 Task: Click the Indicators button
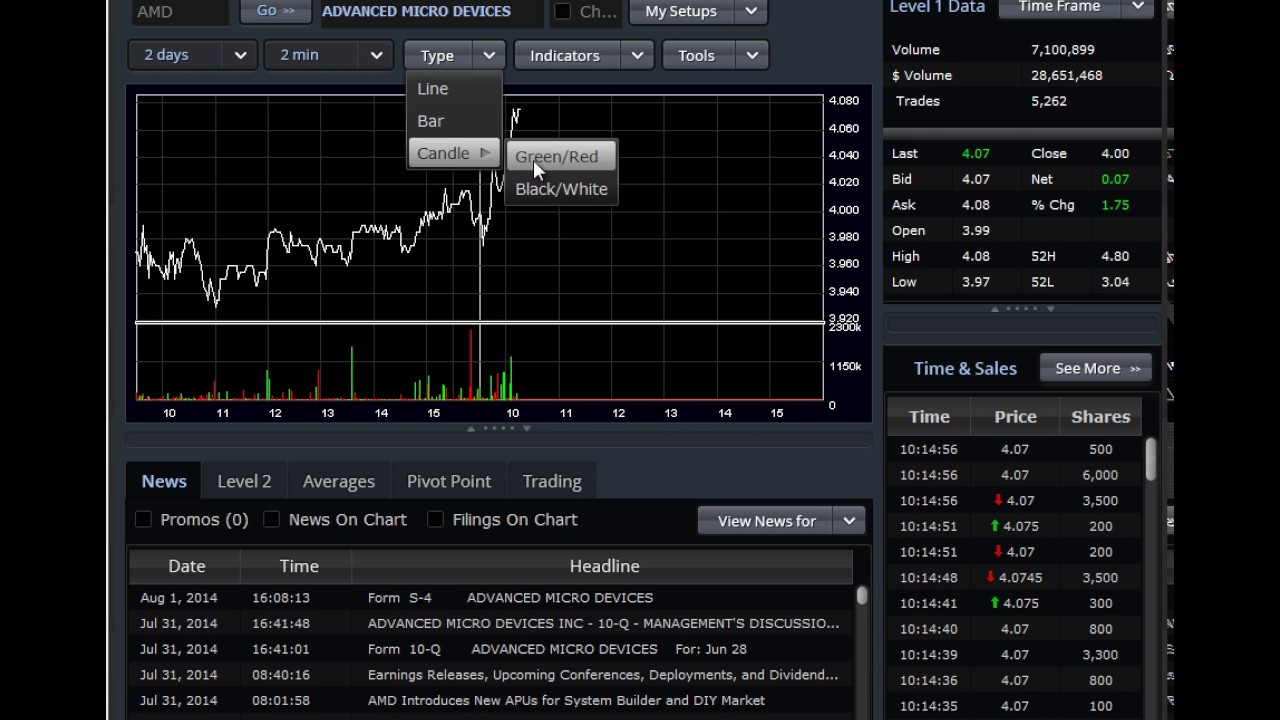pos(565,56)
